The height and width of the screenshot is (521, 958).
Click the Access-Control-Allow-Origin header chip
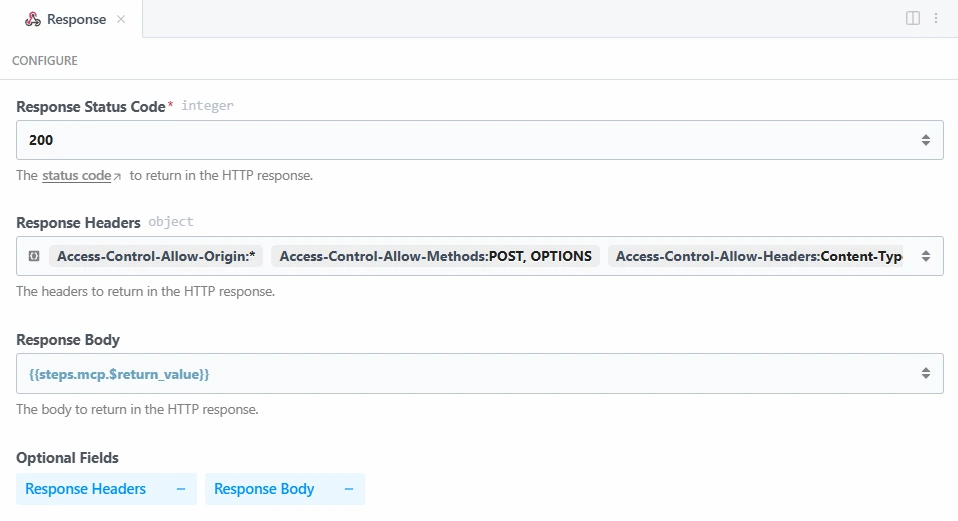pyautogui.click(x=156, y=256)
